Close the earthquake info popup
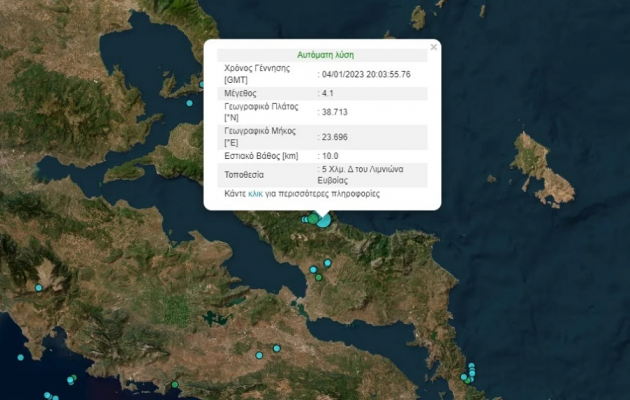 pyautogui.click(x=433, y=46)
